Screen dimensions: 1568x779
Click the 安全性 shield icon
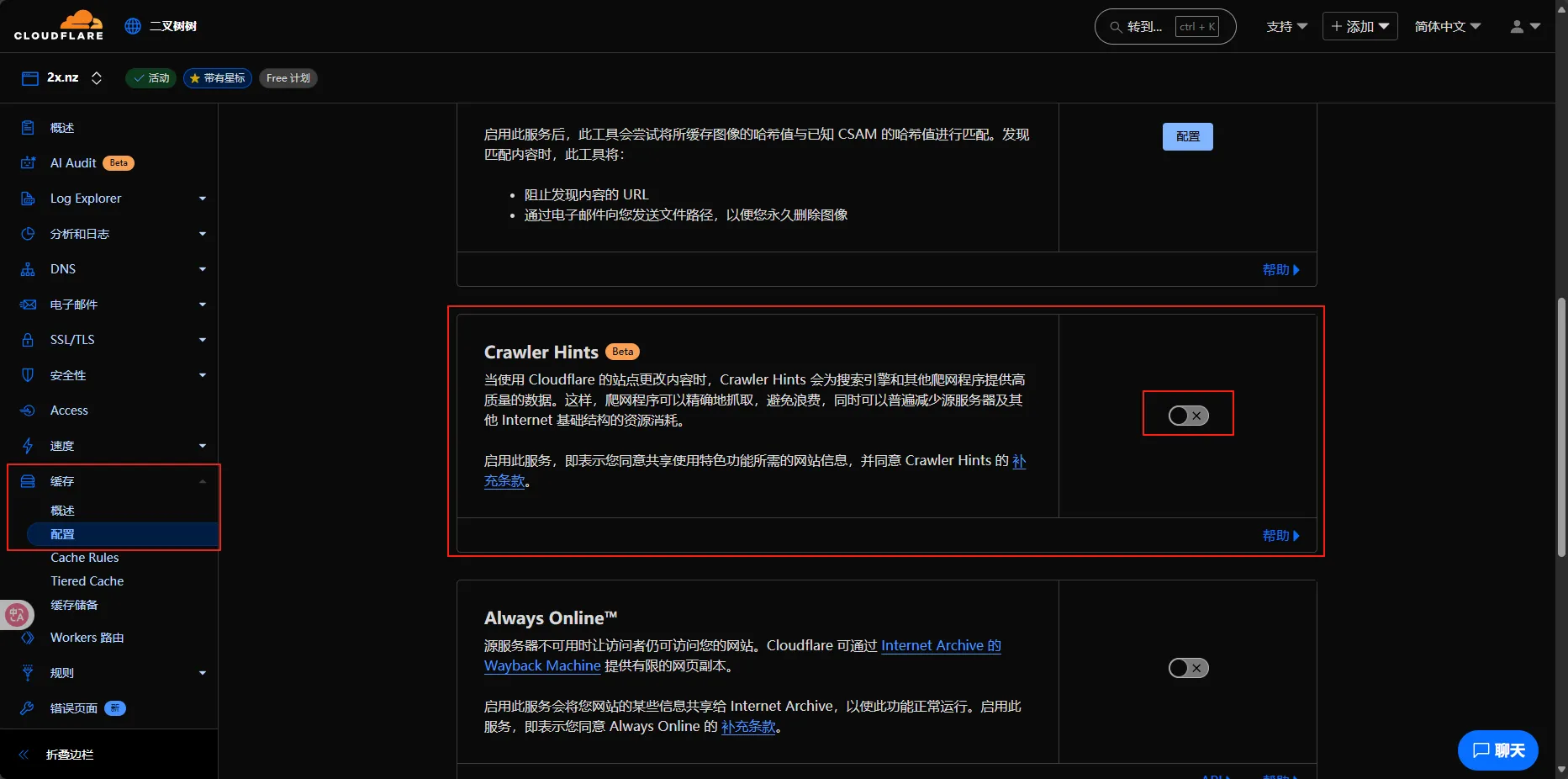(28, 375)
